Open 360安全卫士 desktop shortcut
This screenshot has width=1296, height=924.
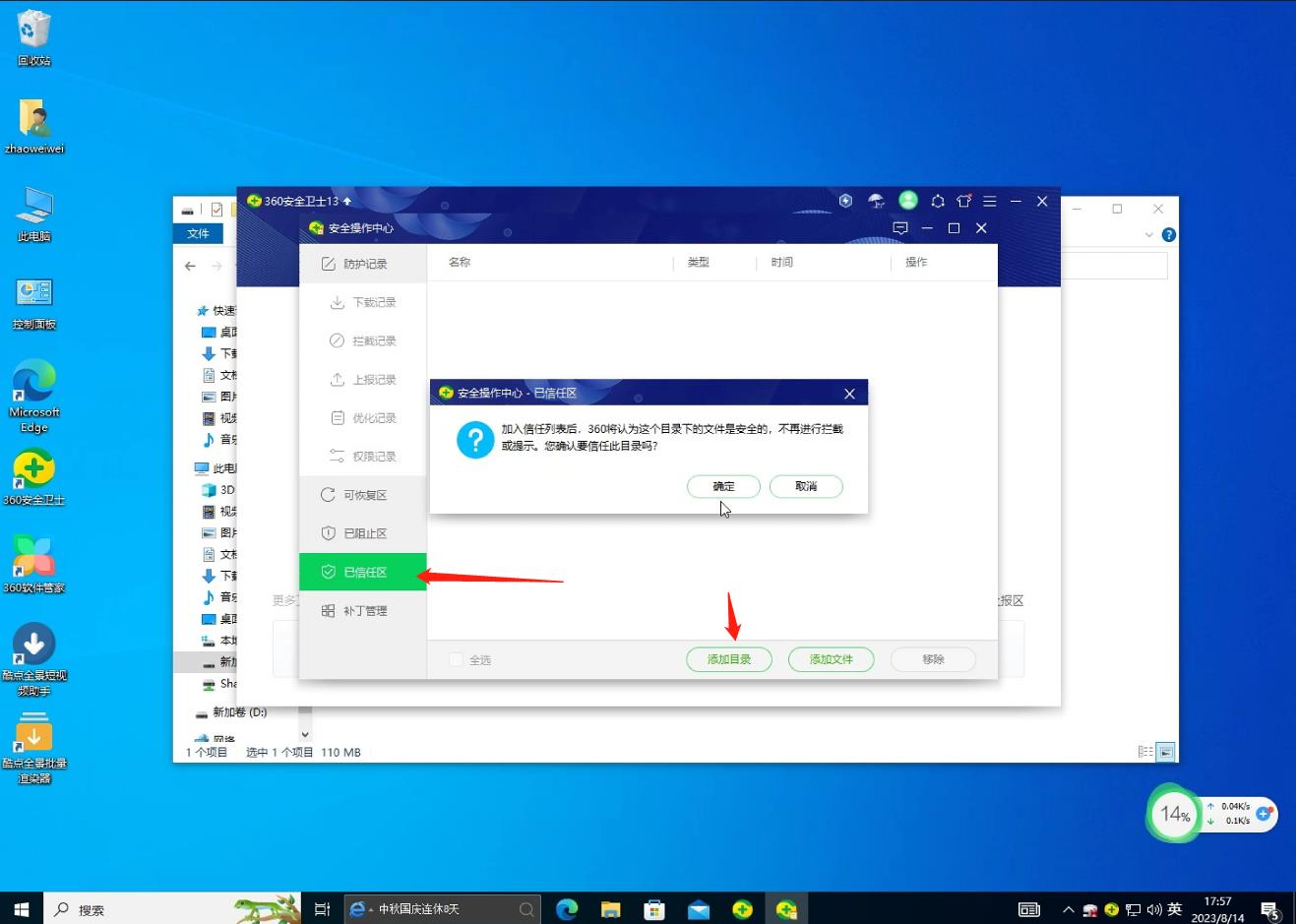(x=33, y=478)
